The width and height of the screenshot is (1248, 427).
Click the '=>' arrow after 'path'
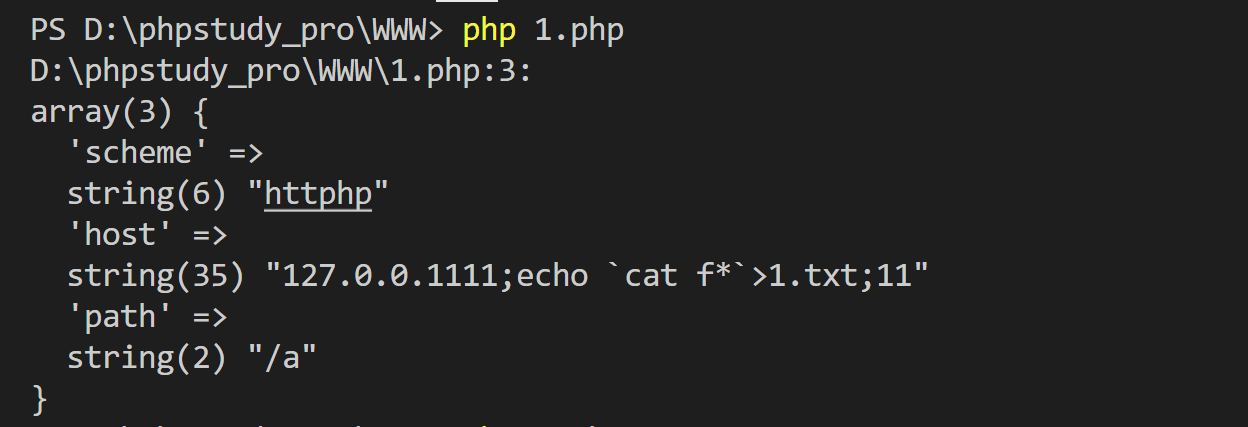coord(209,317)
